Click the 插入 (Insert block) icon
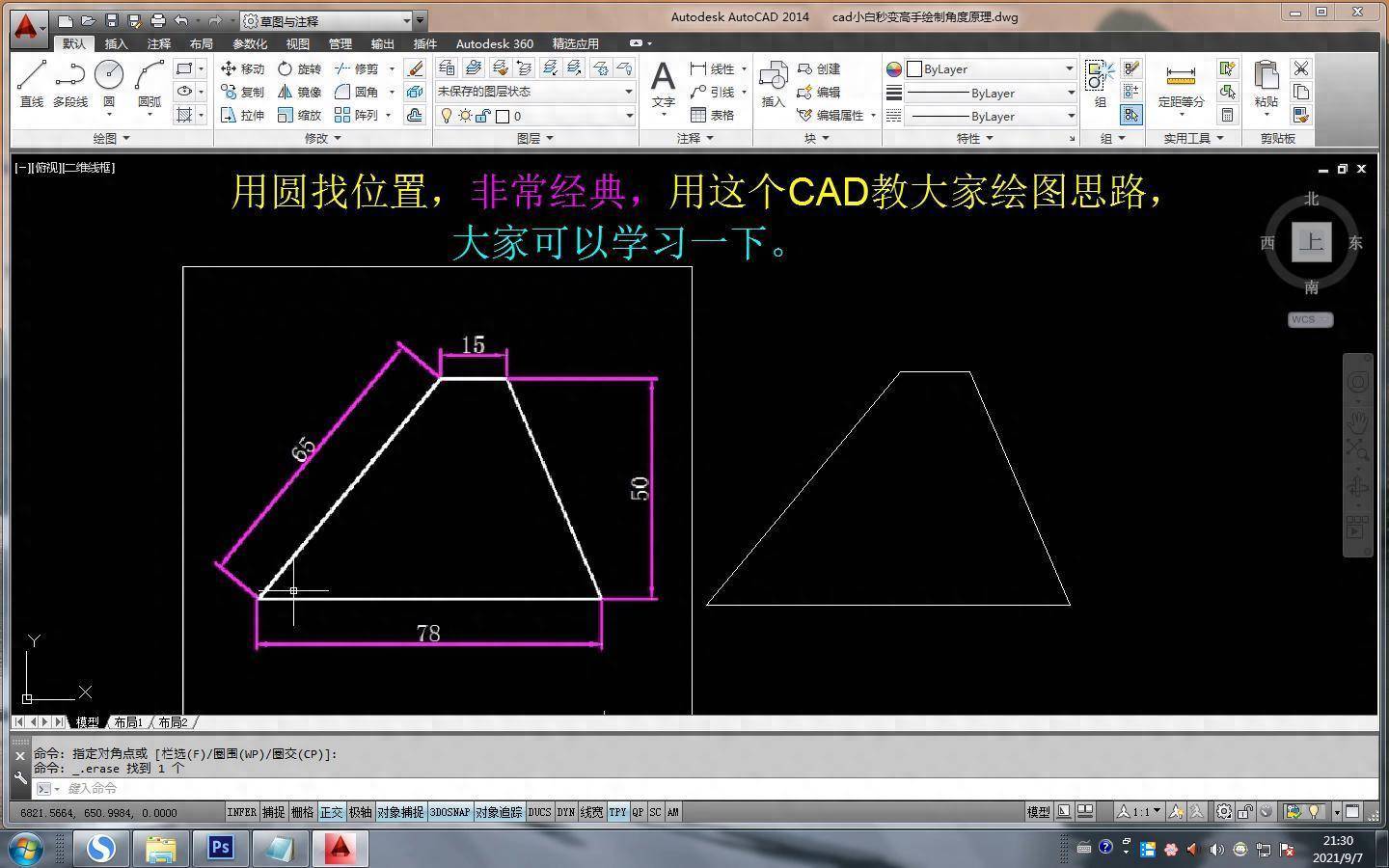 [773, 83]
